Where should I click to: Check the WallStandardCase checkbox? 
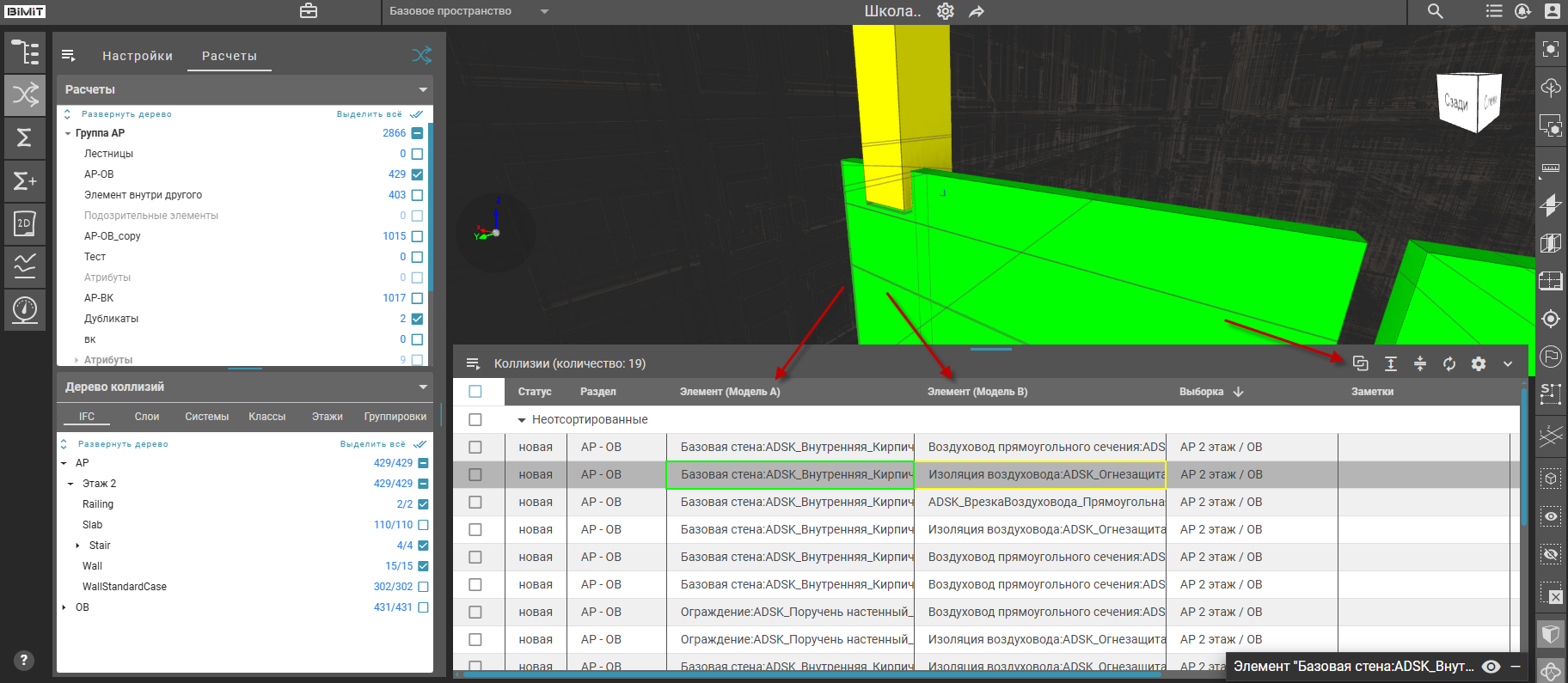point(423,587)
